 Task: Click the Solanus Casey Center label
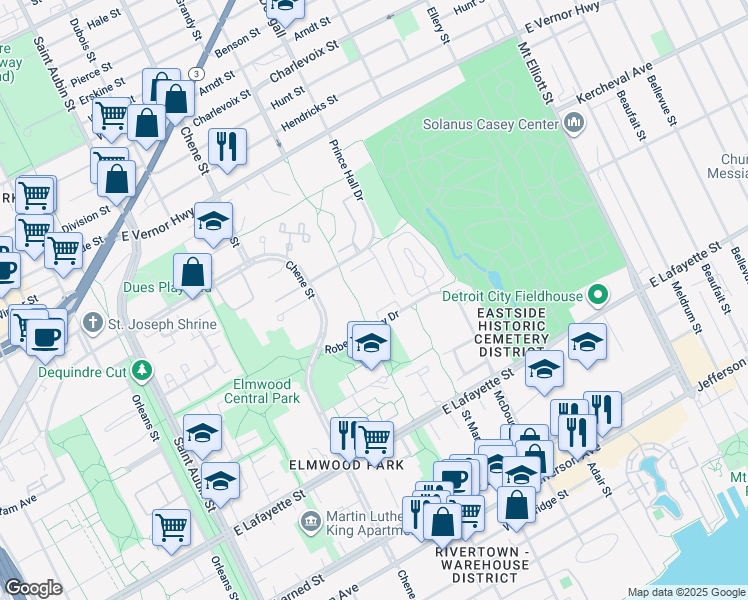pos(490,124)
